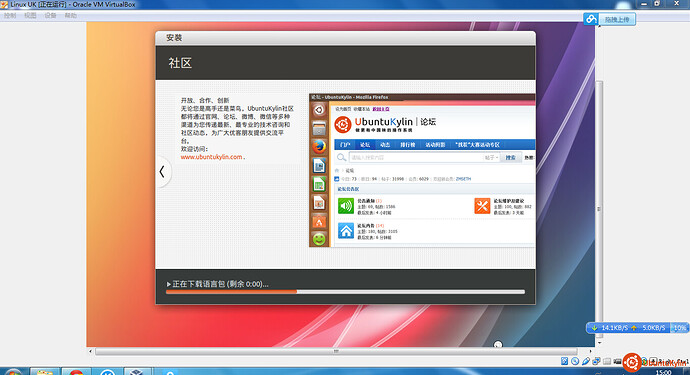
Task: Go to previous installer slide arrow
Action: 162,172
